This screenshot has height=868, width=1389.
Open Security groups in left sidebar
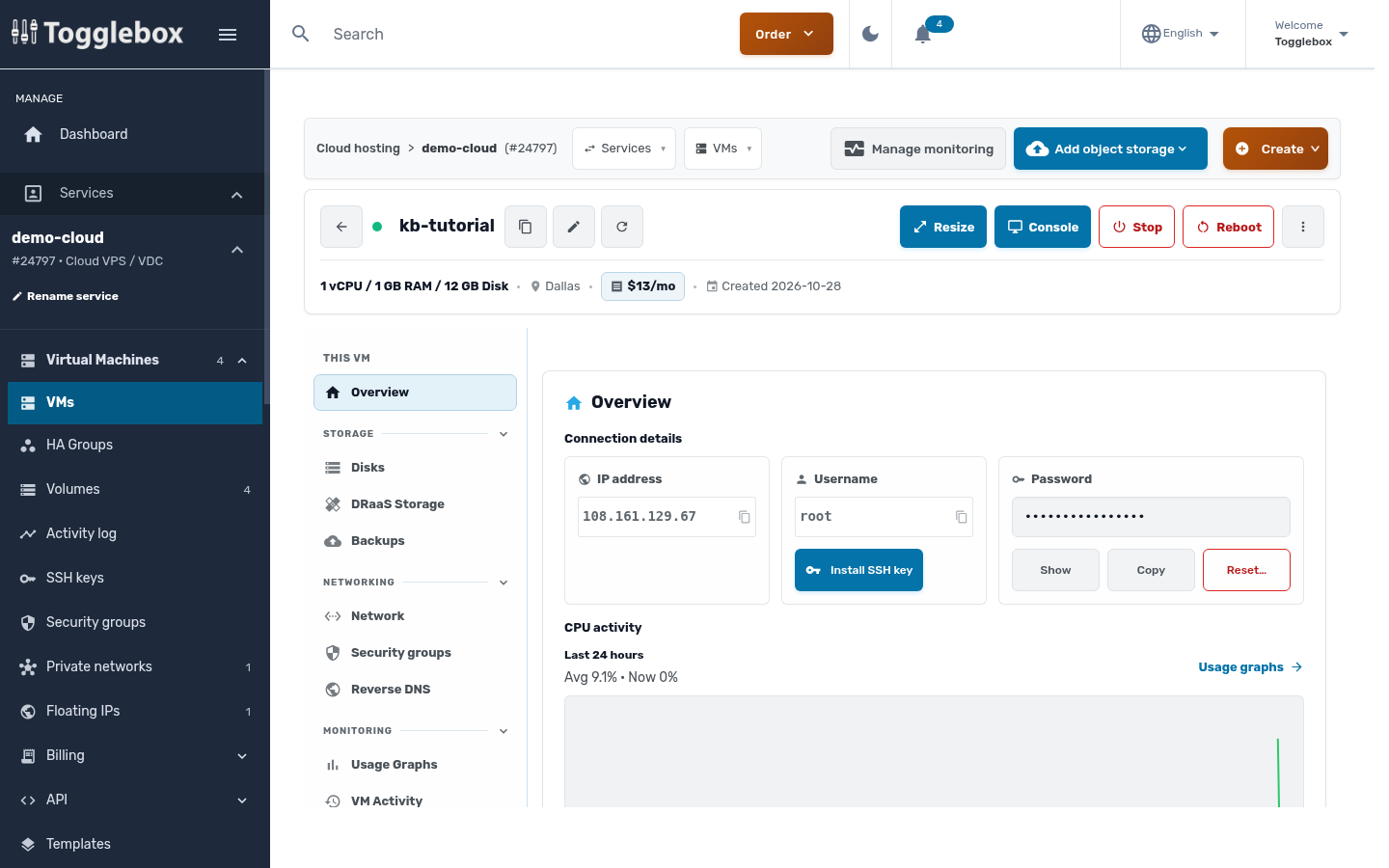coord(135,622)
